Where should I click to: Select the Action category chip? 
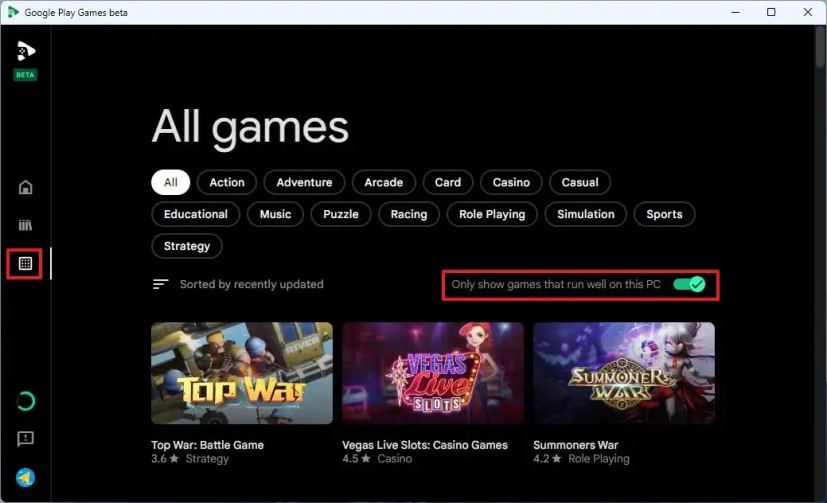point(227,182)
